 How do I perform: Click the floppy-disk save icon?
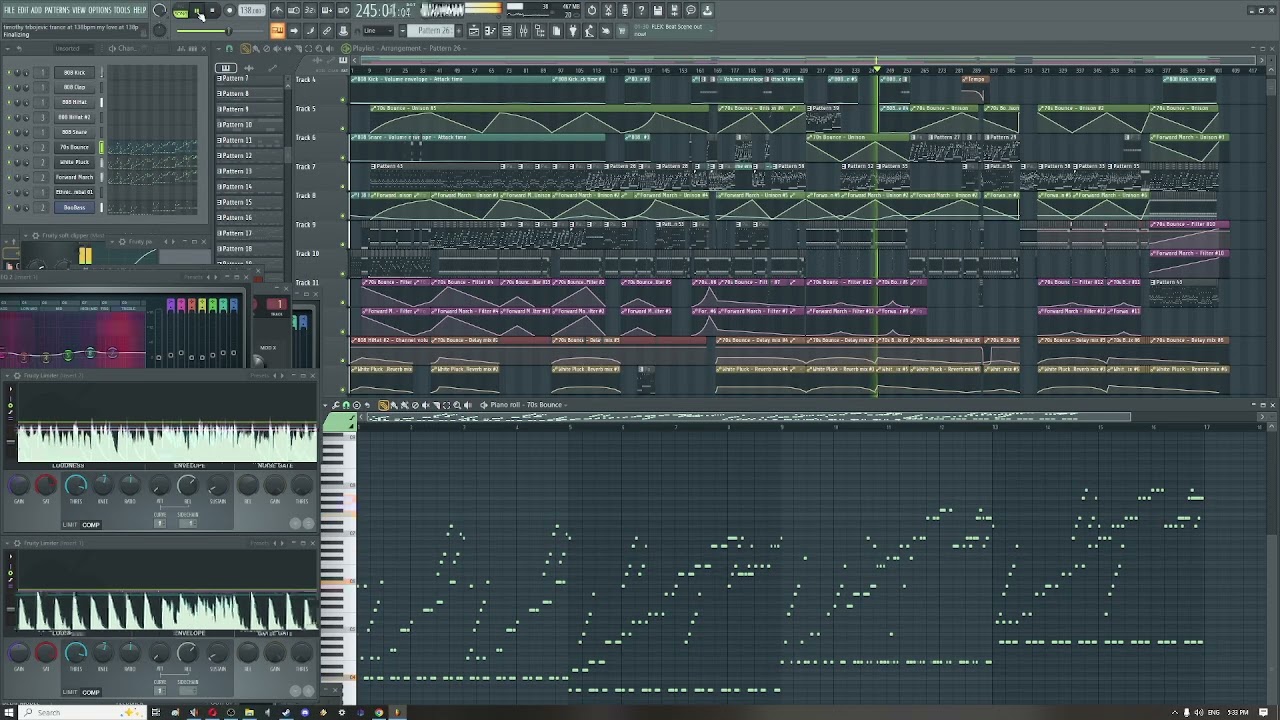click(x=658, y=10)
